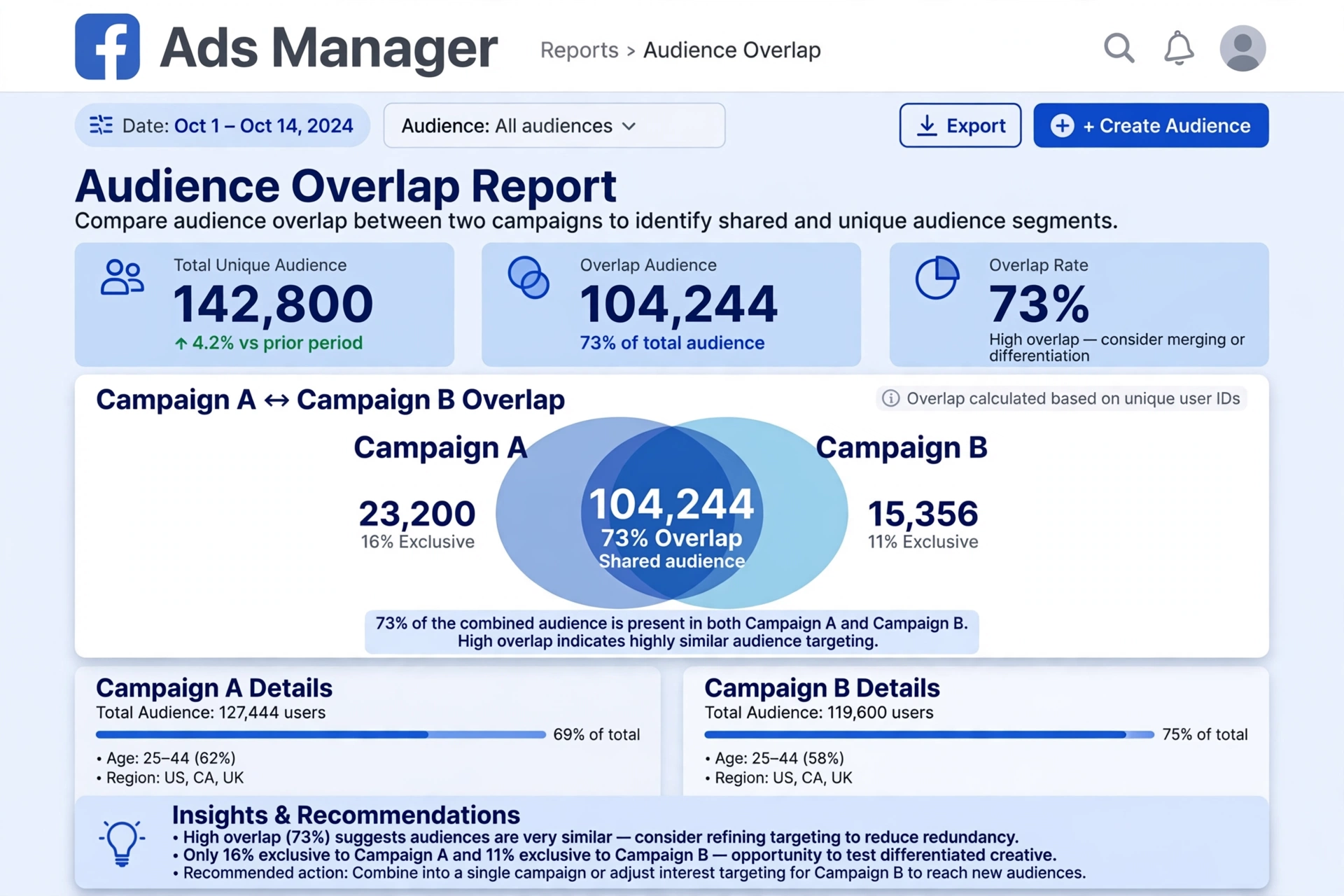
Task: Click the Venn diagram shared audience center
Action: 672,512
